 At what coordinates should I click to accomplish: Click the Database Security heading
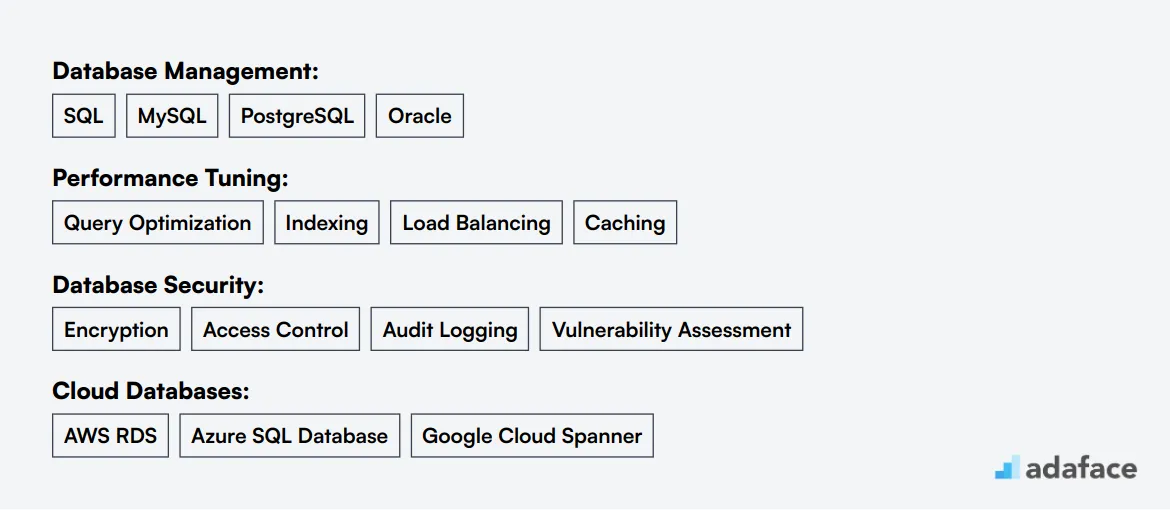[158, 285]
